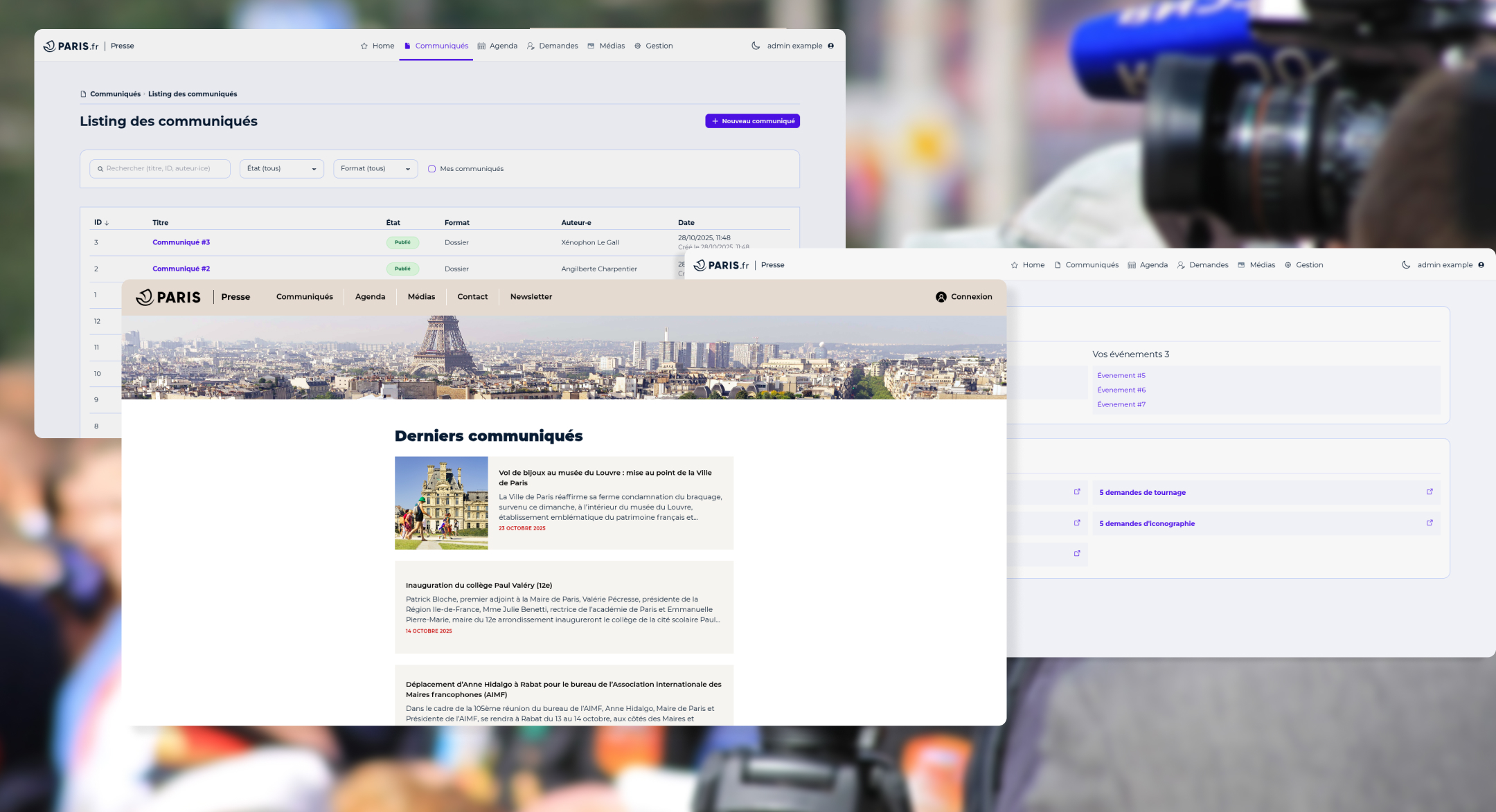1496x812 pixels.
Task: Open the Agenda tab in the listing window
Action: tap(497, 46)
